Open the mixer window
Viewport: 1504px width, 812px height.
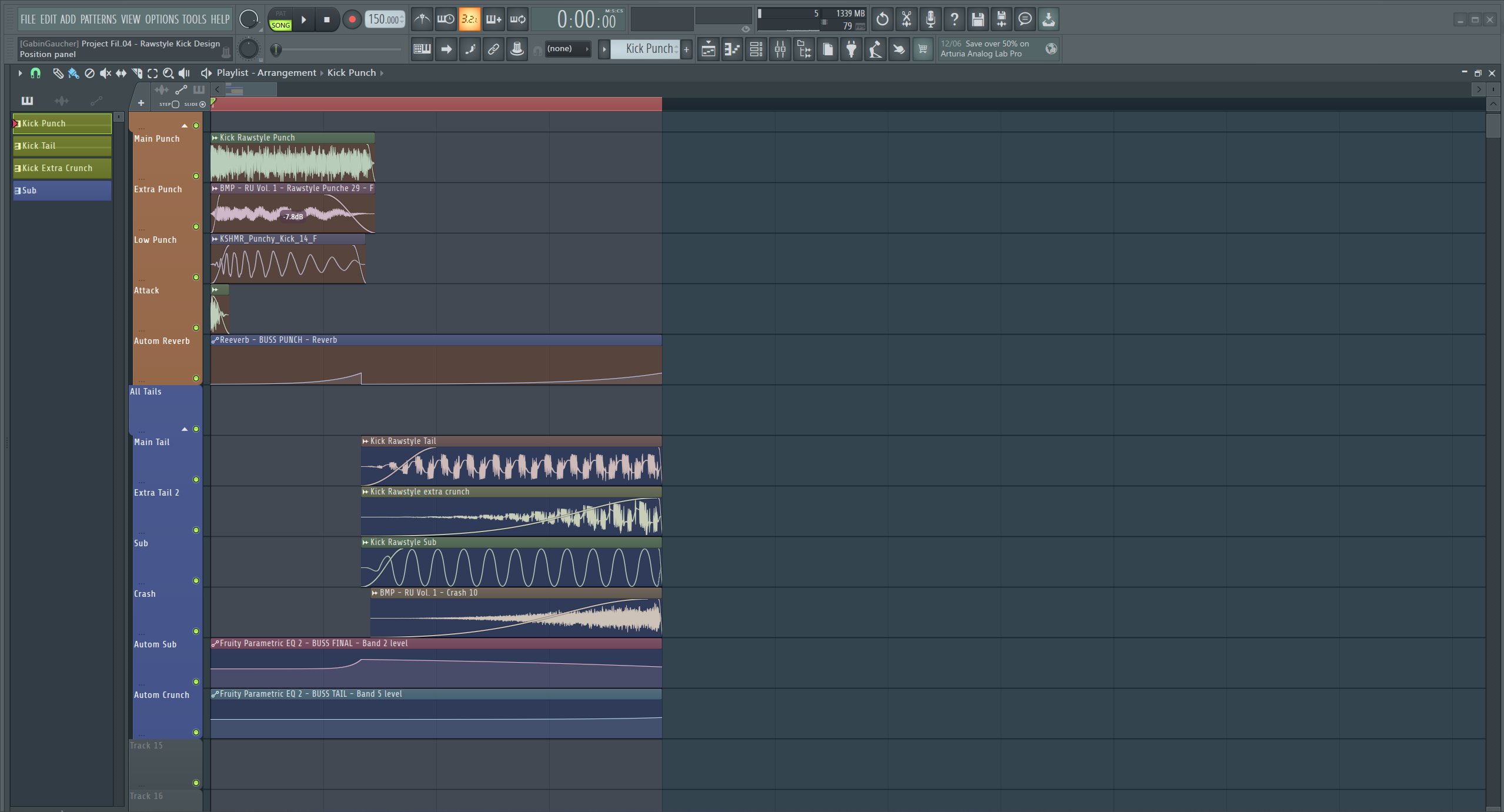780,49
